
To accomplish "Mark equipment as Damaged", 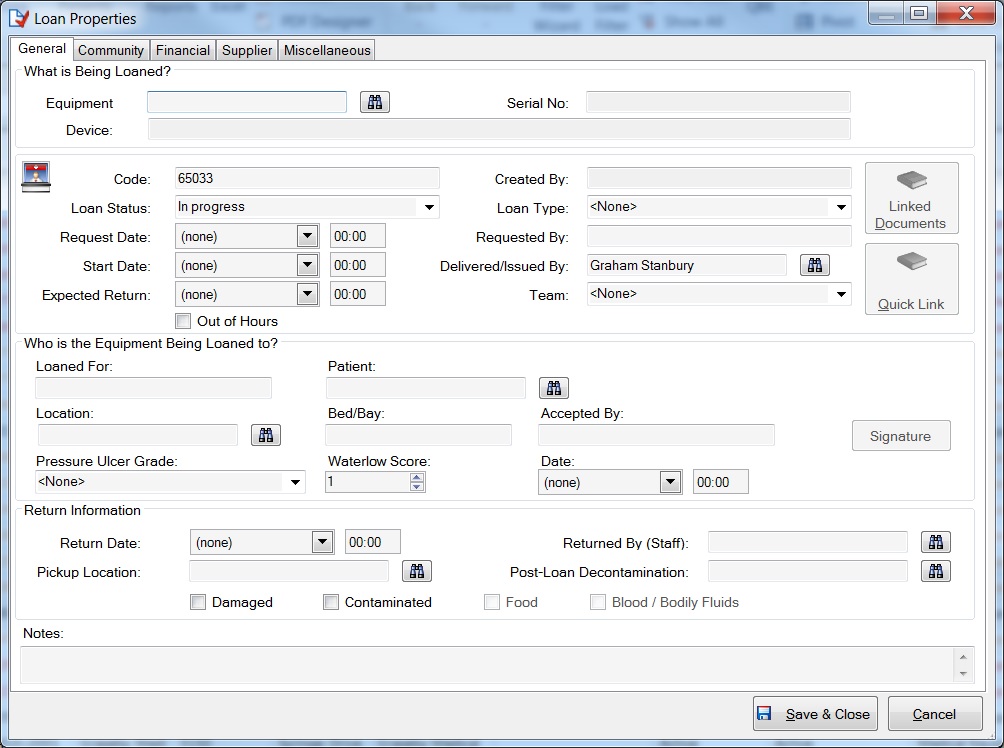I will pyautogui.click(x=198, y=602).
